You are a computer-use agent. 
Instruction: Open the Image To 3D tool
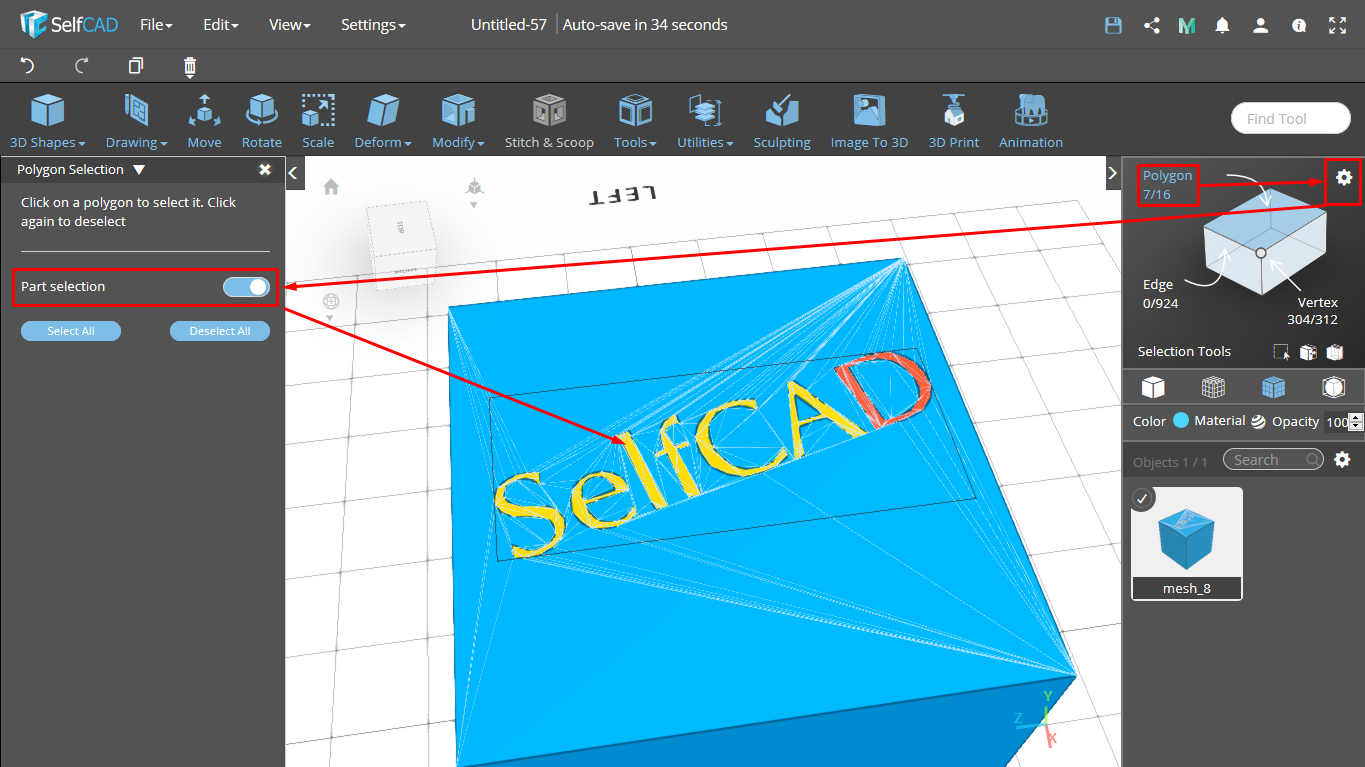click(869, 120)
